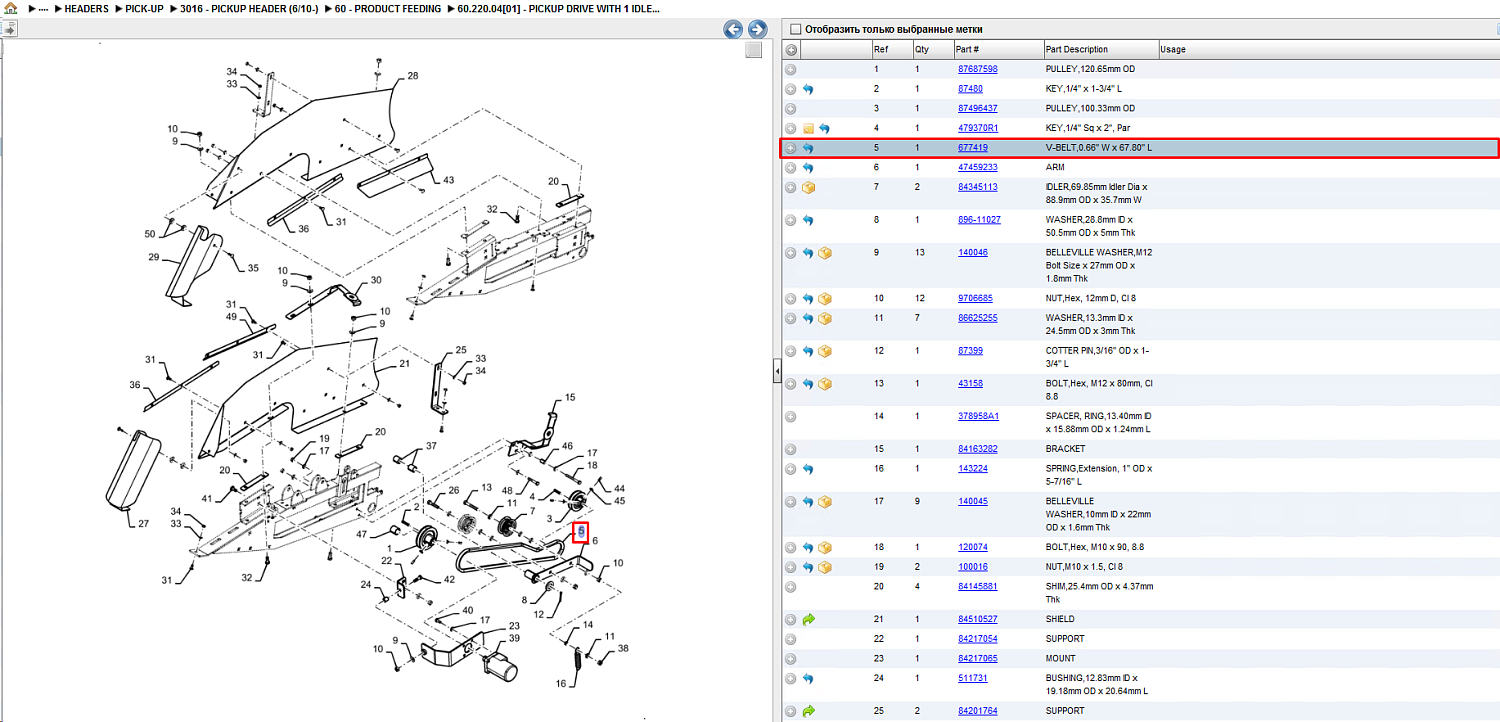Click the green arrow icon for SHIELD 84510527
1500x722 pixels.
(808, 619)
